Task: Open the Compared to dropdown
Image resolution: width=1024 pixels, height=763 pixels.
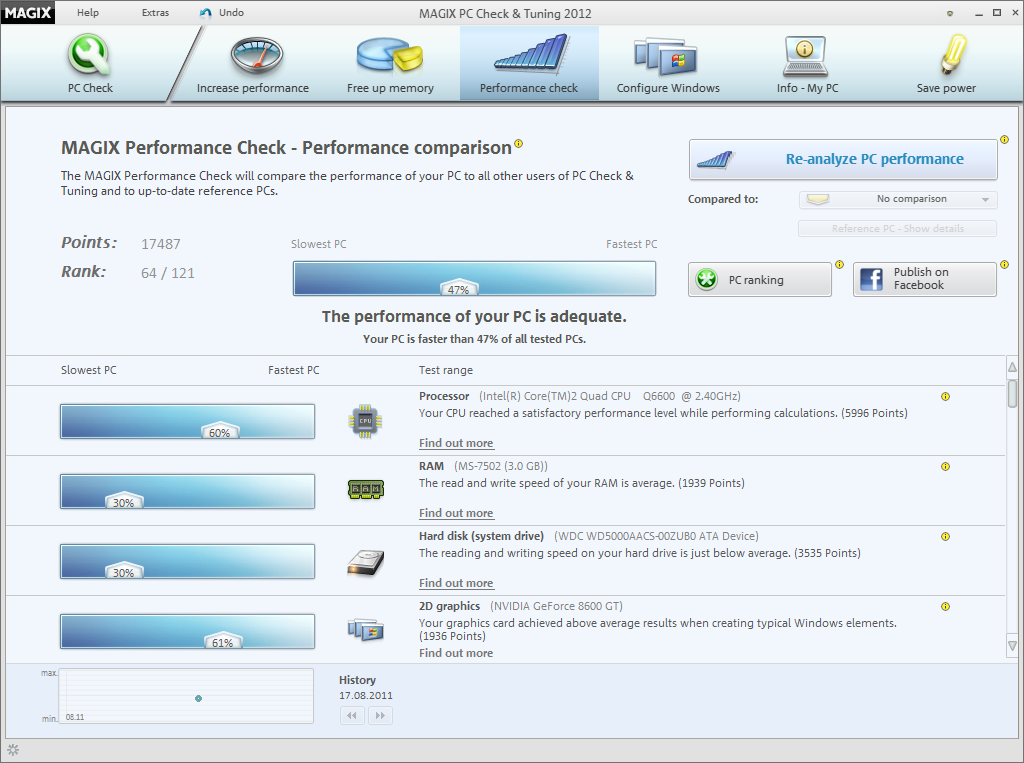Action: point(898,199)
